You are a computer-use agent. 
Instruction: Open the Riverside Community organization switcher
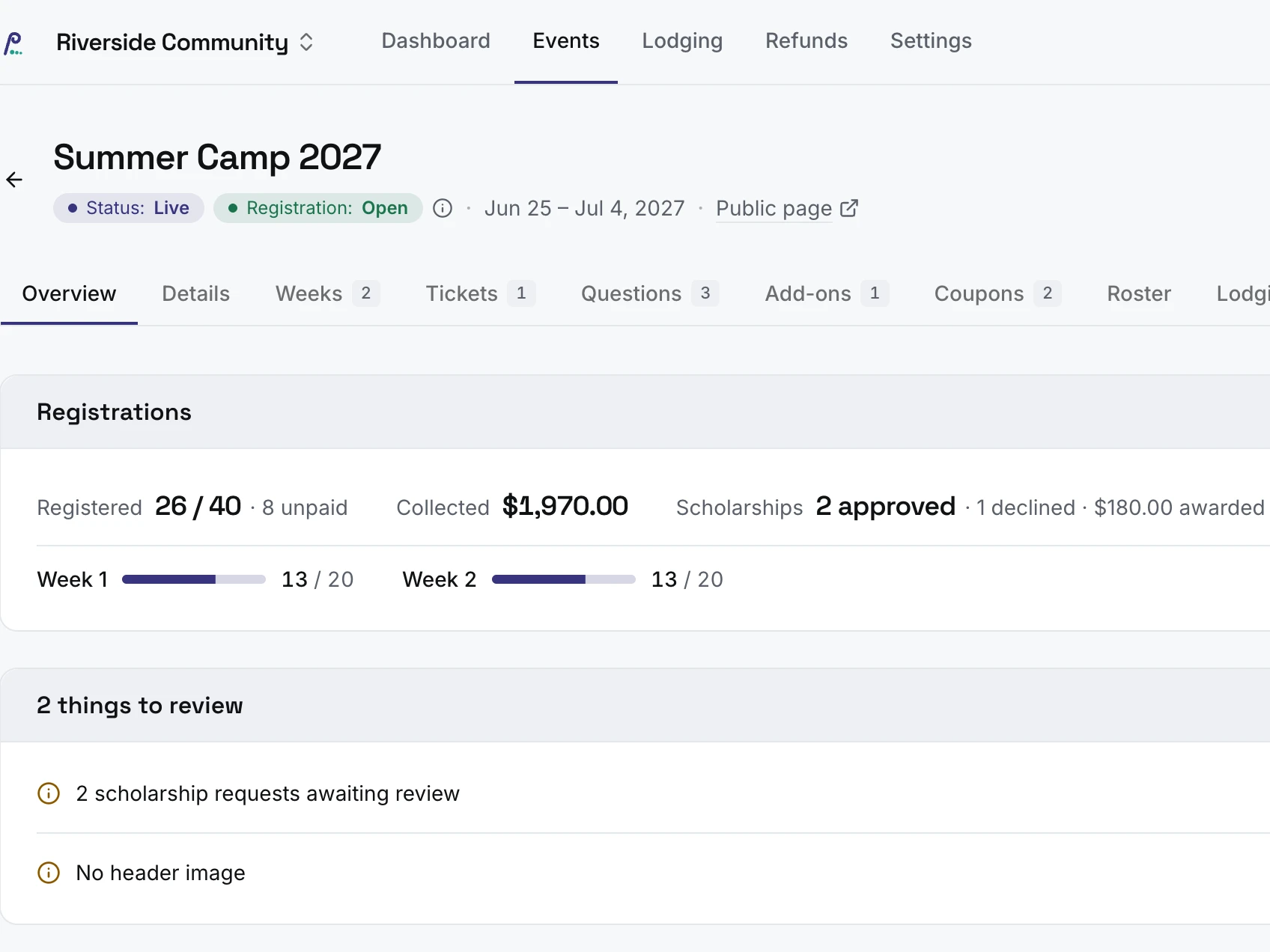click(185, 42)
